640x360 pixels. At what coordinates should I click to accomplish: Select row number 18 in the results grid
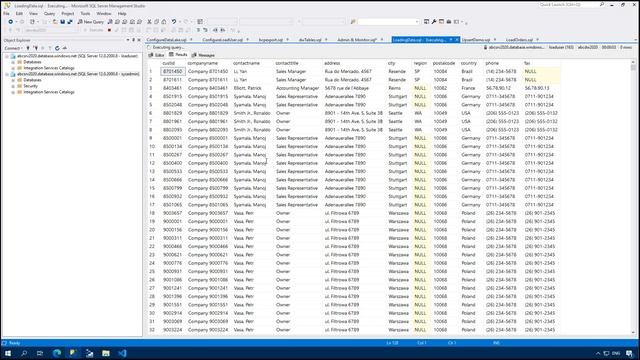[152, 213]
